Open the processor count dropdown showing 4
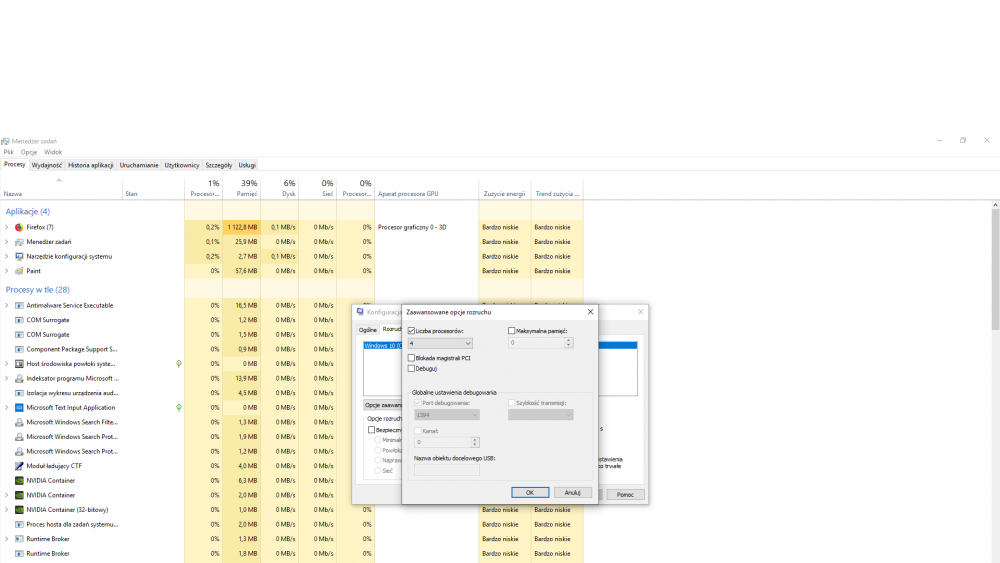Screen dimensions: 1000x563 440,343
